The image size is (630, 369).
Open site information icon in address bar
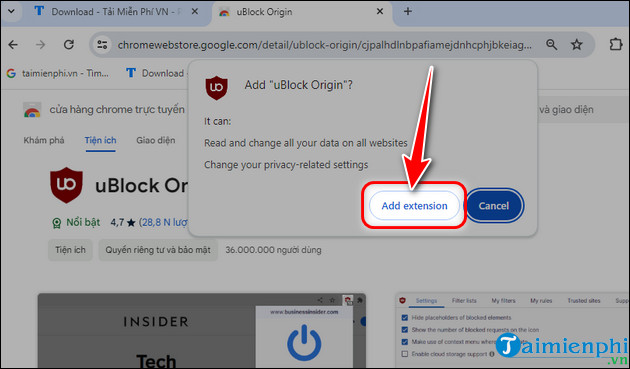click(102, 44)
